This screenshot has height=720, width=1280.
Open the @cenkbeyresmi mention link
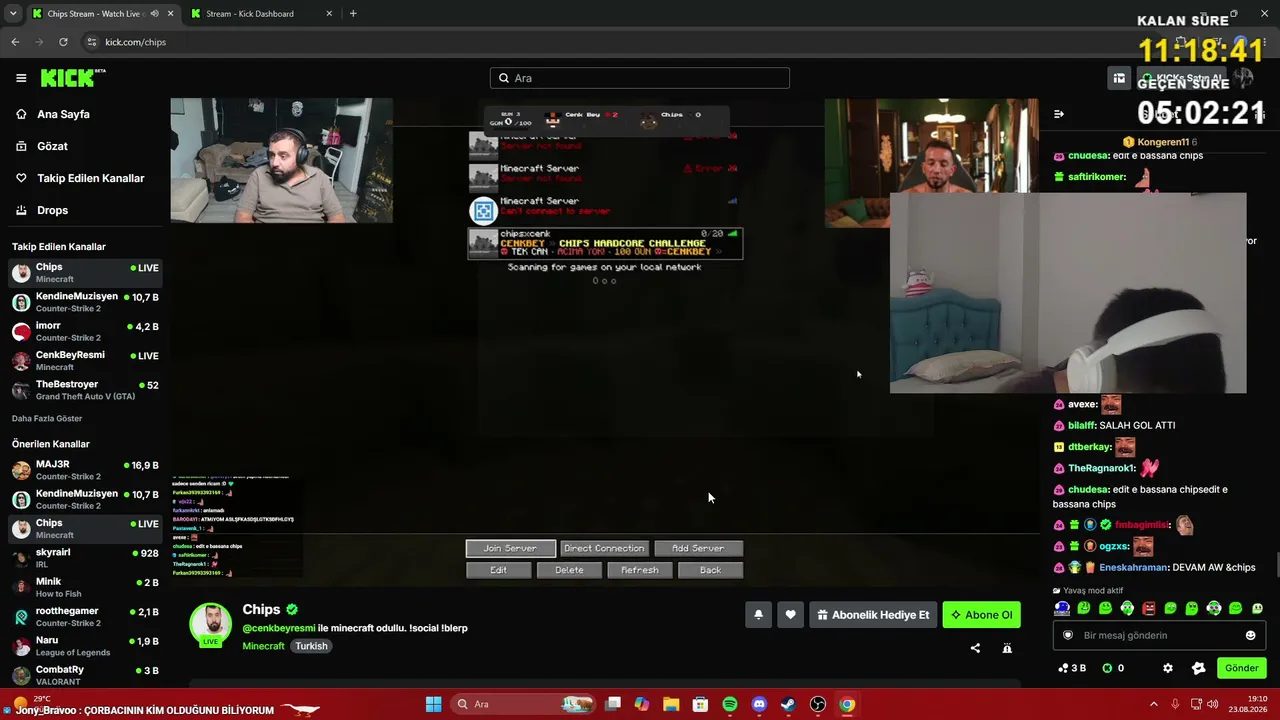[x=279, y=628]
